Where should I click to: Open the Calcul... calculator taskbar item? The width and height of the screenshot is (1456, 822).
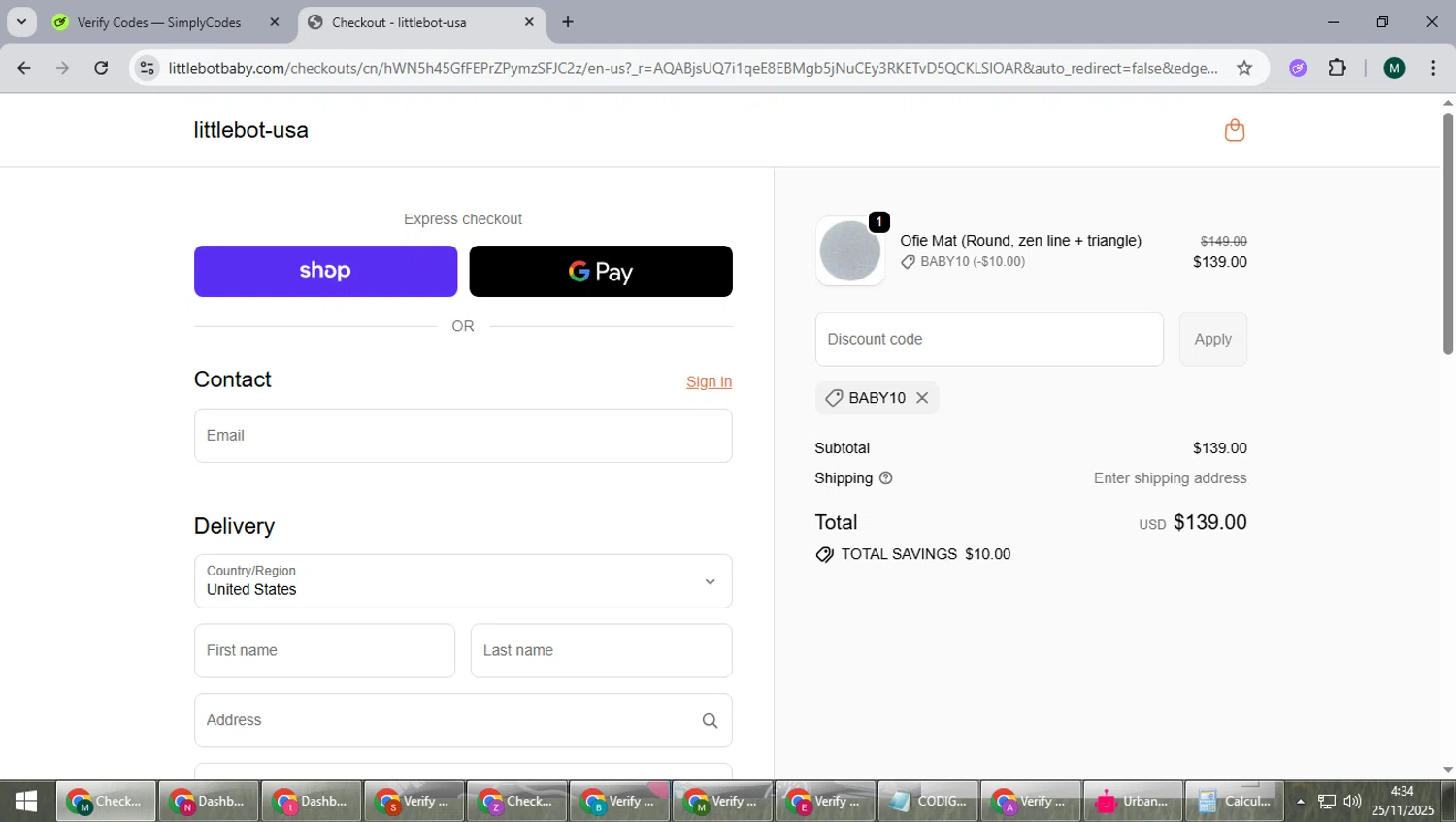coord(1235,802)
